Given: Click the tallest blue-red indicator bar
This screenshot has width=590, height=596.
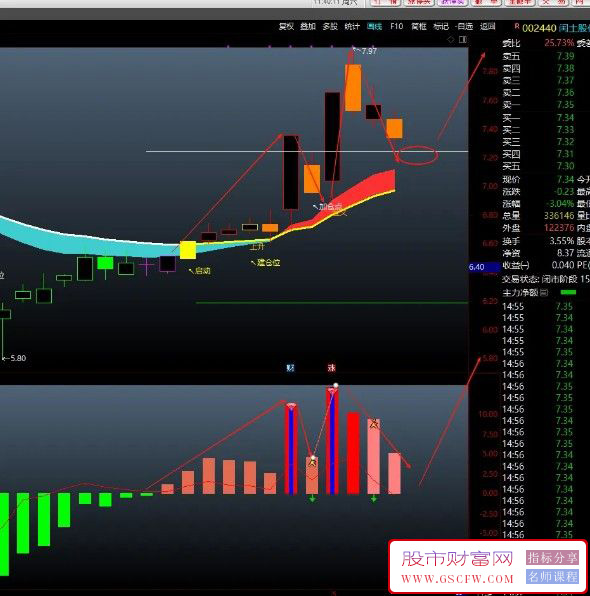Looking at the screenshot, I should point(332,441).
